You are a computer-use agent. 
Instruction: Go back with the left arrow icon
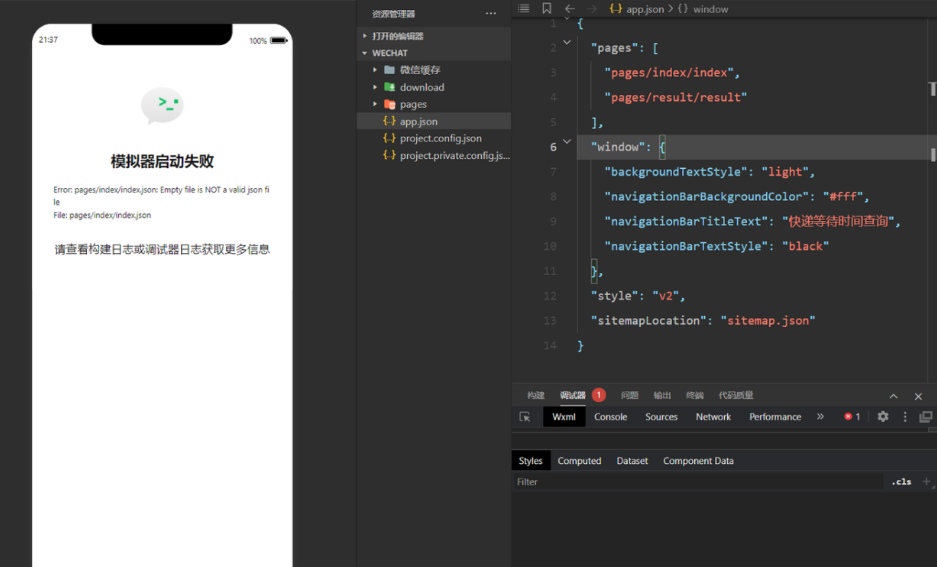570,8
